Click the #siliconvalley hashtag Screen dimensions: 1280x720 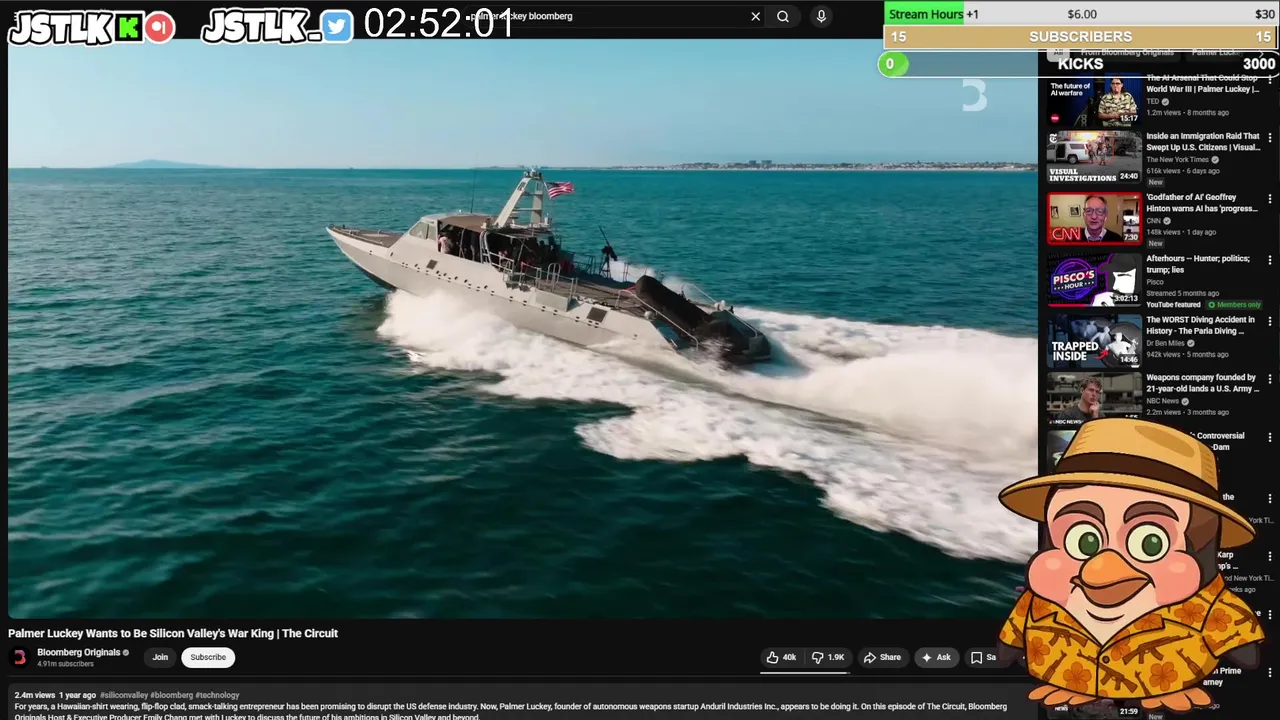point(124,695)
